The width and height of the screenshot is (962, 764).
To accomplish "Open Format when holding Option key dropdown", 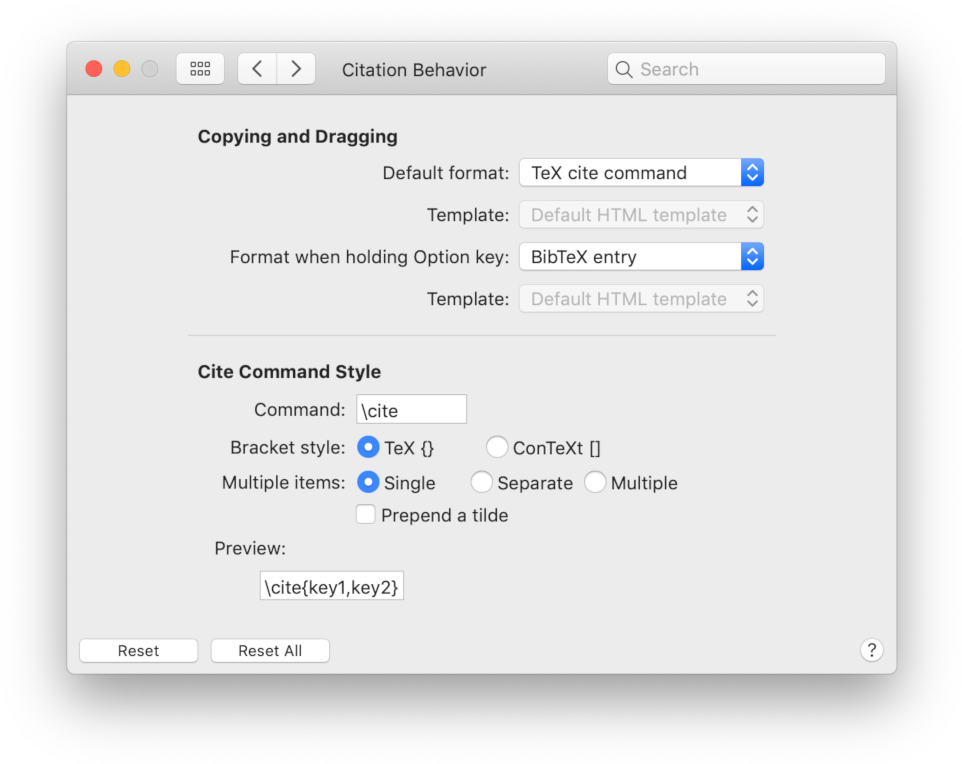I will pyautogui.click(x=641, y=257).
